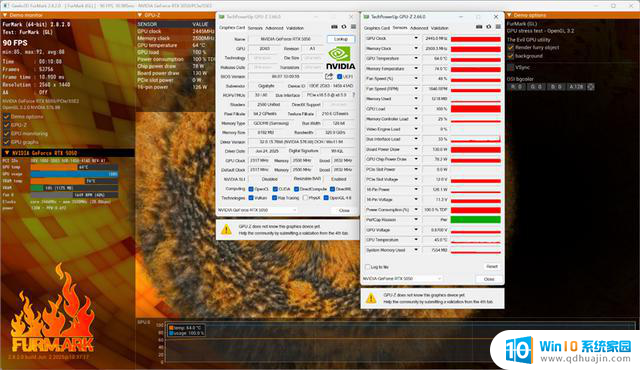Toggle the UEFI checkbox
The image size is (640, 370).
click(x=339, y=76)
